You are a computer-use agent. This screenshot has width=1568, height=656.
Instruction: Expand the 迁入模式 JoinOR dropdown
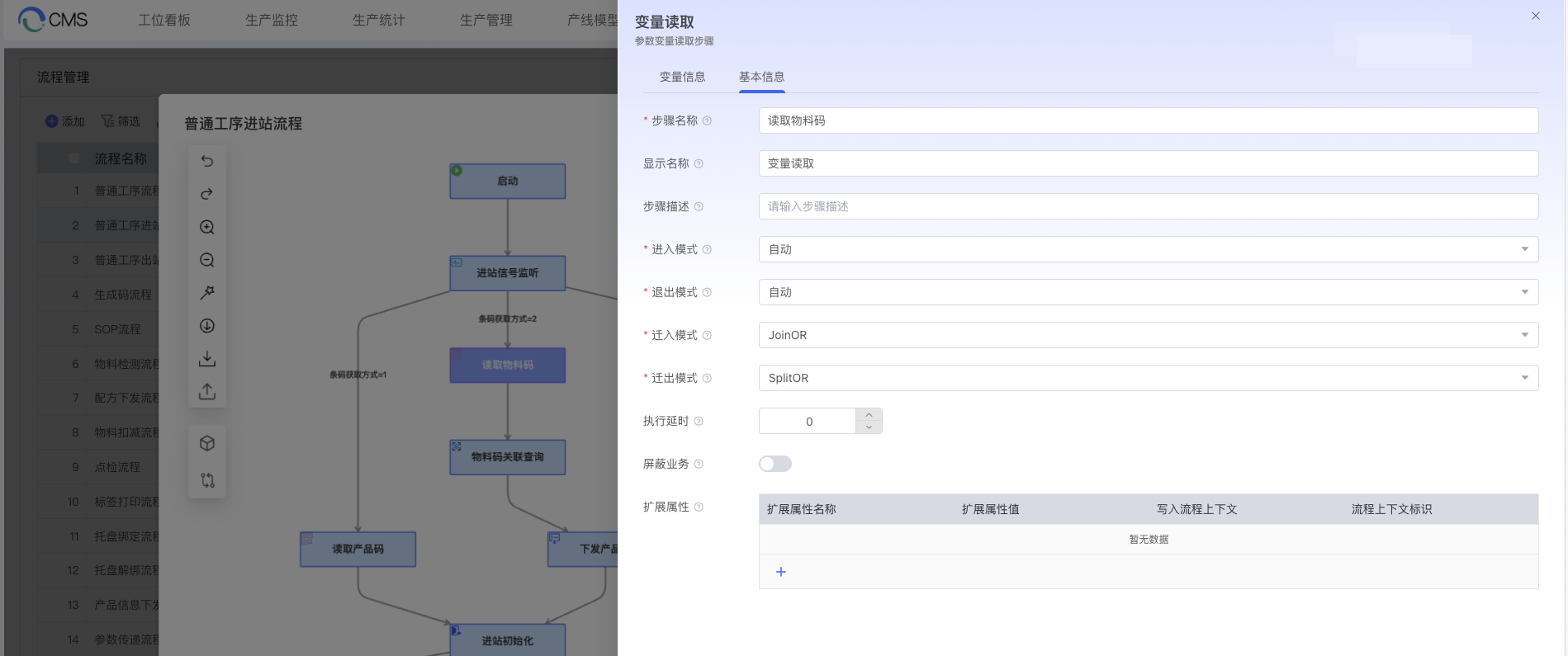1148,335
